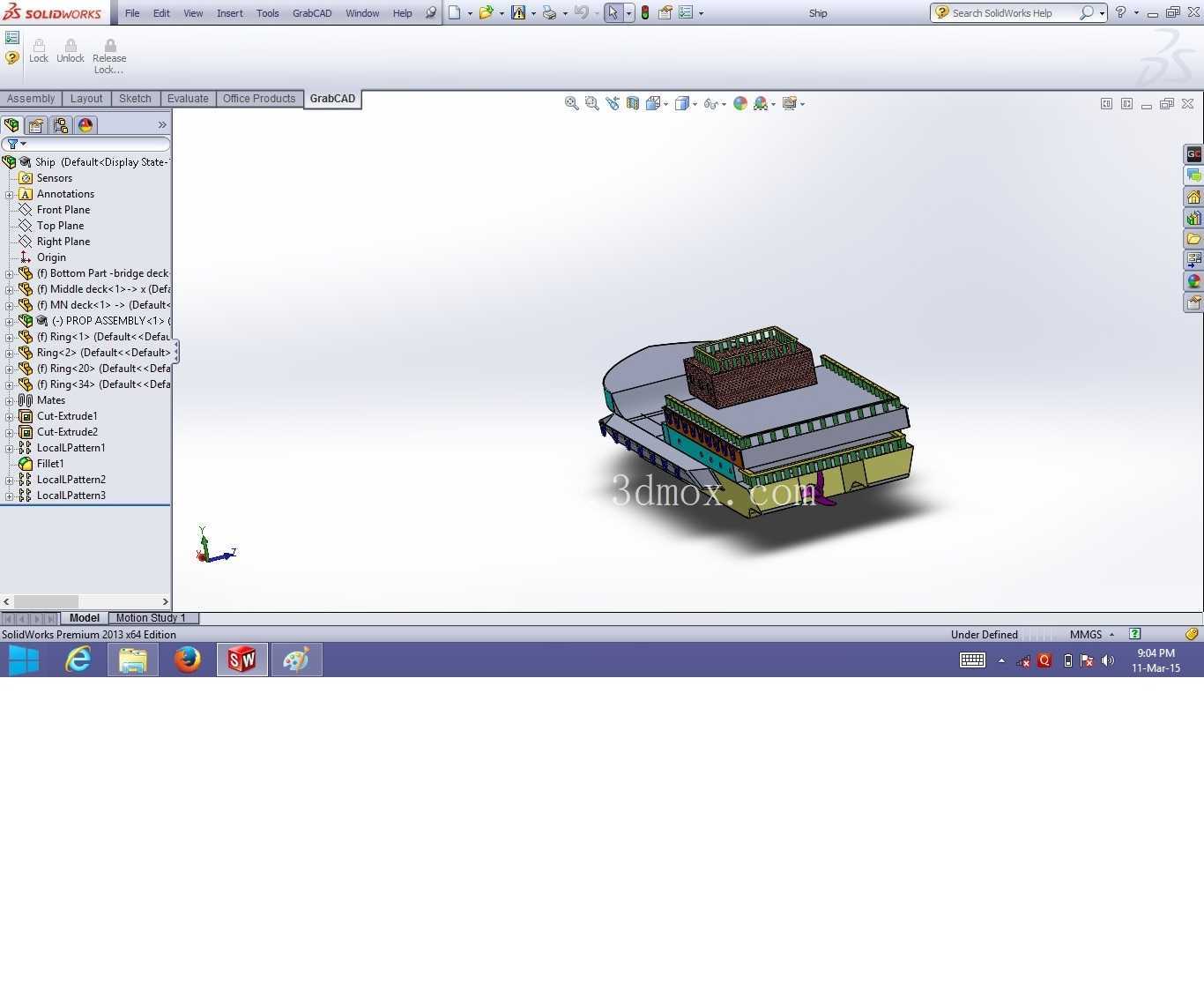Screen dimensions: 1204x984
Task: Open the Tools menu
Action: 268,13
